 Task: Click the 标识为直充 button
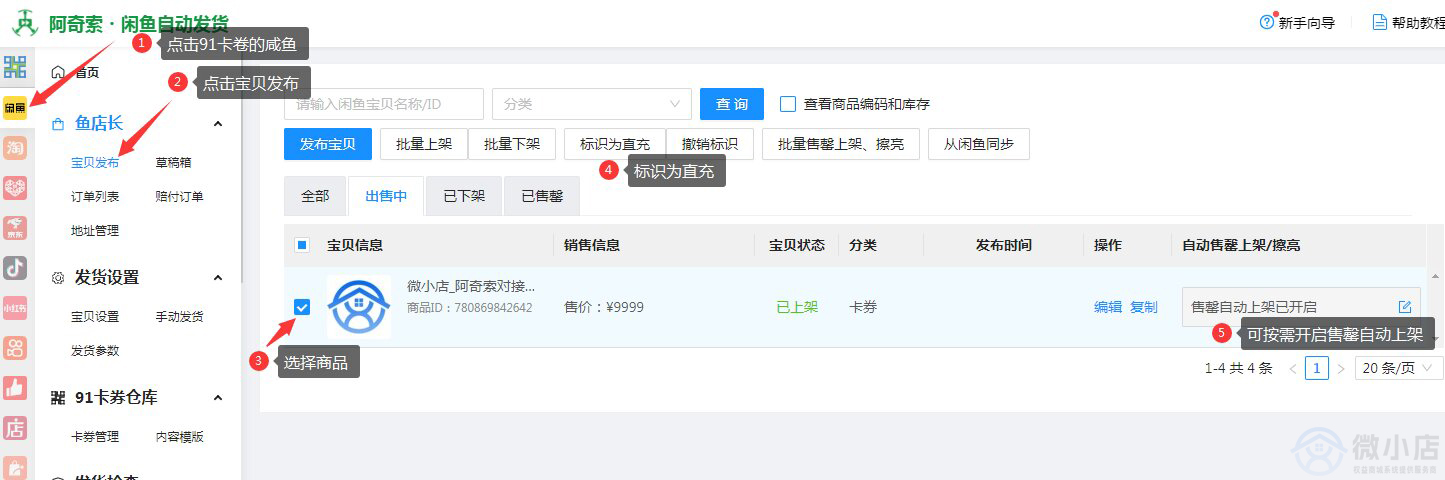[615, 144]
